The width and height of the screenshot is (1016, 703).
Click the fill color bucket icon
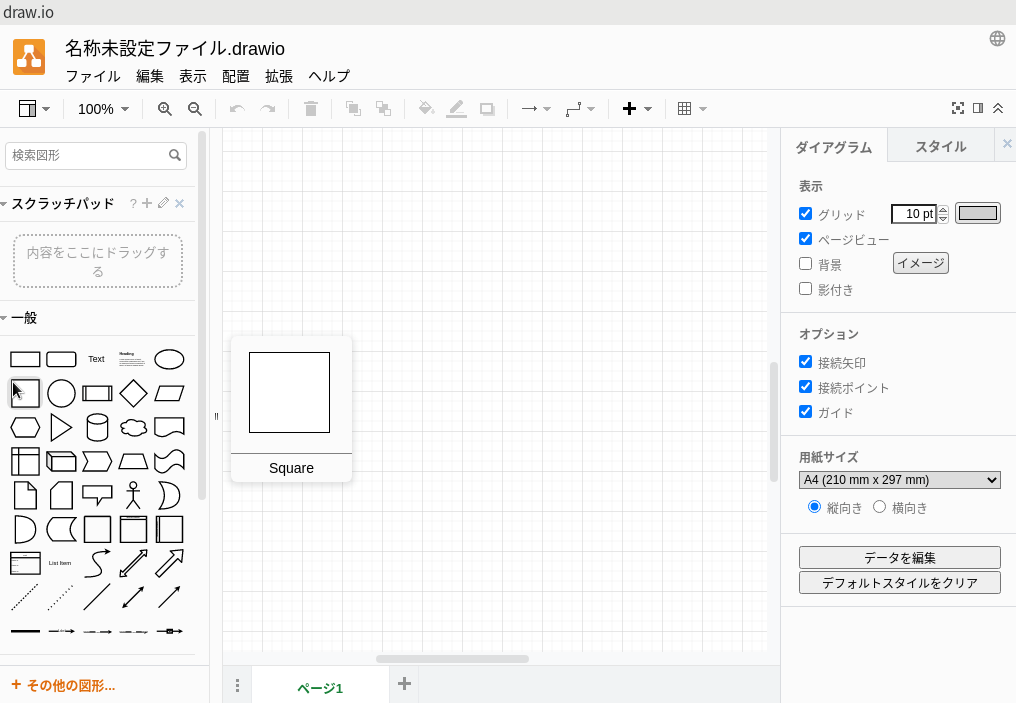point(426,108)
